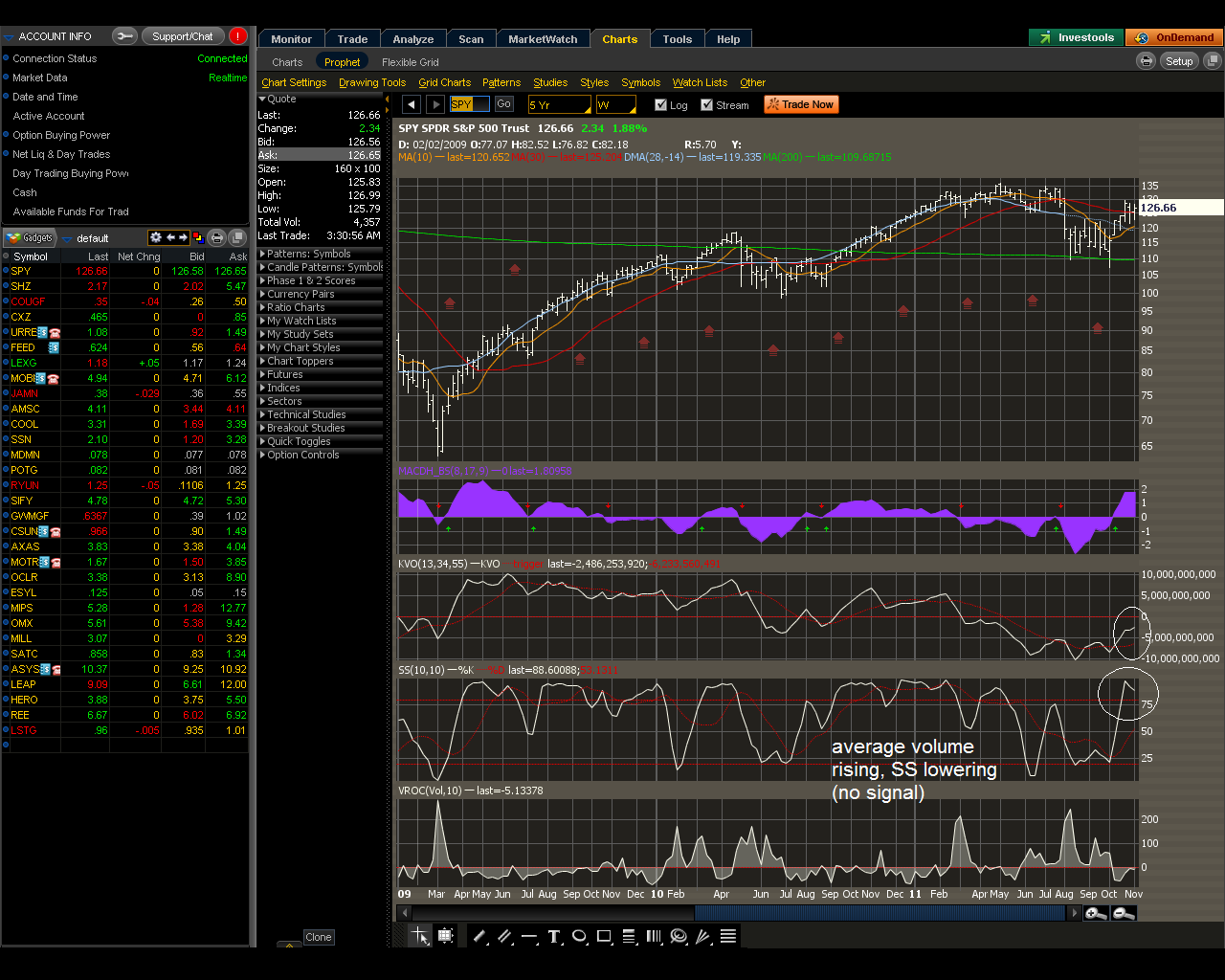Select the parallel channel lines tool
Image resolution: width=1225 pixels, height=980 pixels.
pyautogui.click(x=504, y=936)
